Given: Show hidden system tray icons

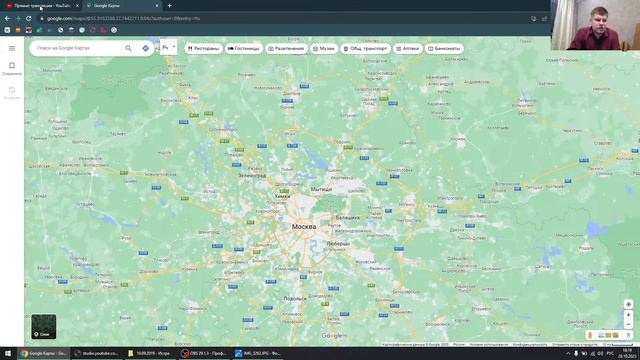Looking at the screenshot, I should click(x=568, y=353).
